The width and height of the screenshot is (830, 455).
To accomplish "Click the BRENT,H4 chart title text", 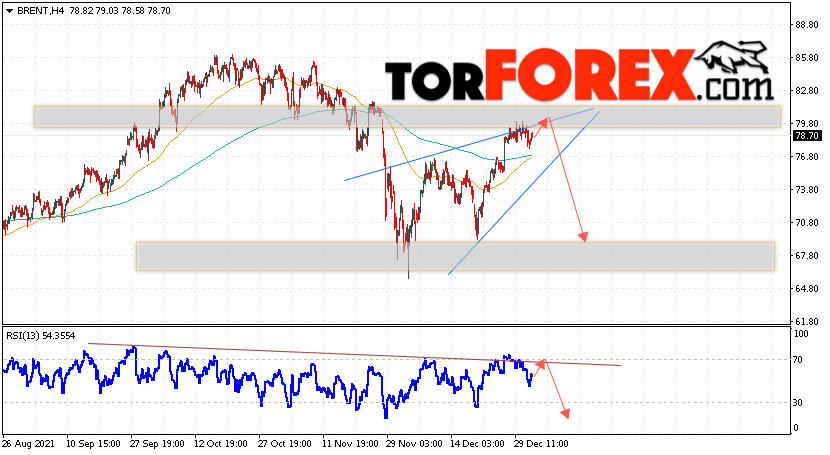I will pyautogui.click(x=41, y=11).
